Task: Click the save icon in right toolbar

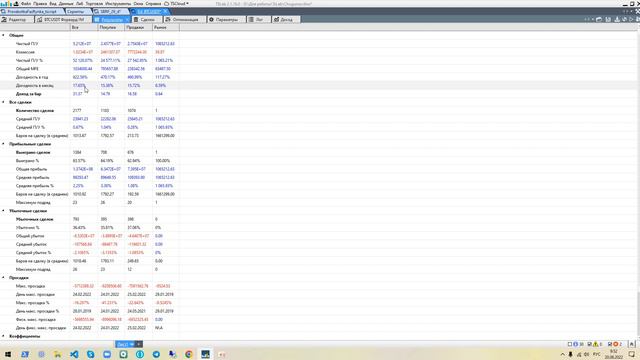Action: pyautogui.click(x=608, y=19)
